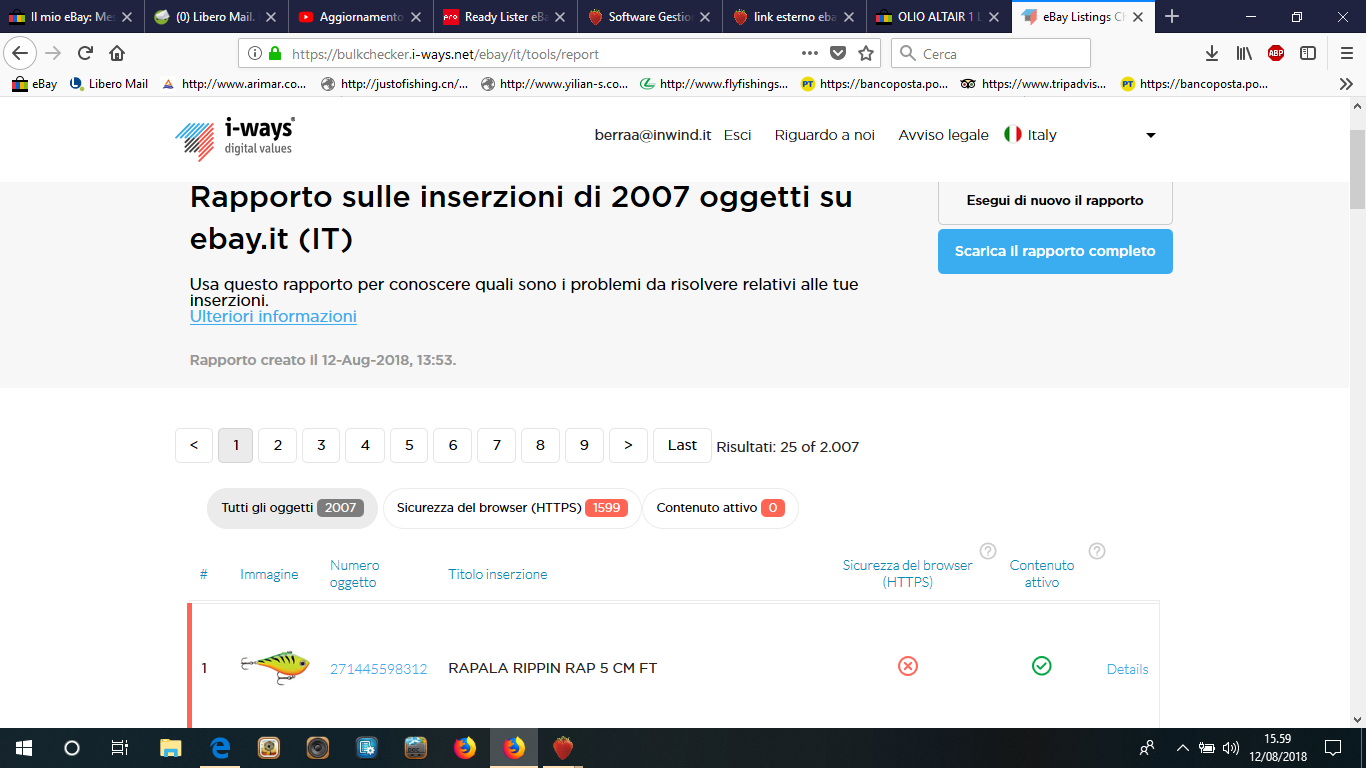Open Details for RAPALA RIPPIN RAP
Image resolution: width=1366 pixels, height=768 pixels.
[1127, 669]
